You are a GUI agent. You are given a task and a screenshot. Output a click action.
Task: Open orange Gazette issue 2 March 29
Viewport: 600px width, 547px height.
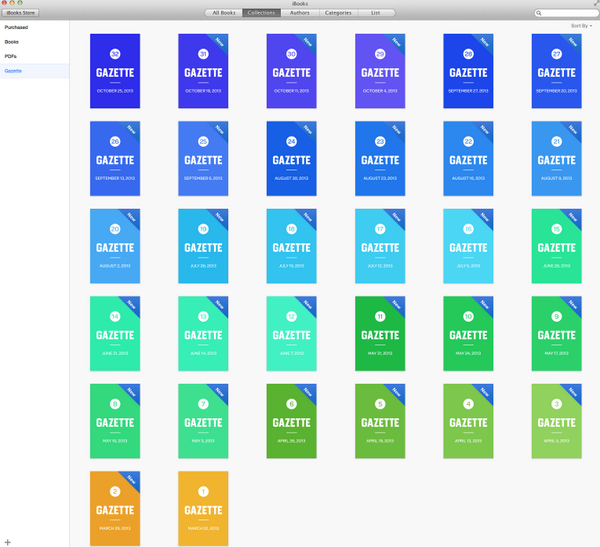115,508
